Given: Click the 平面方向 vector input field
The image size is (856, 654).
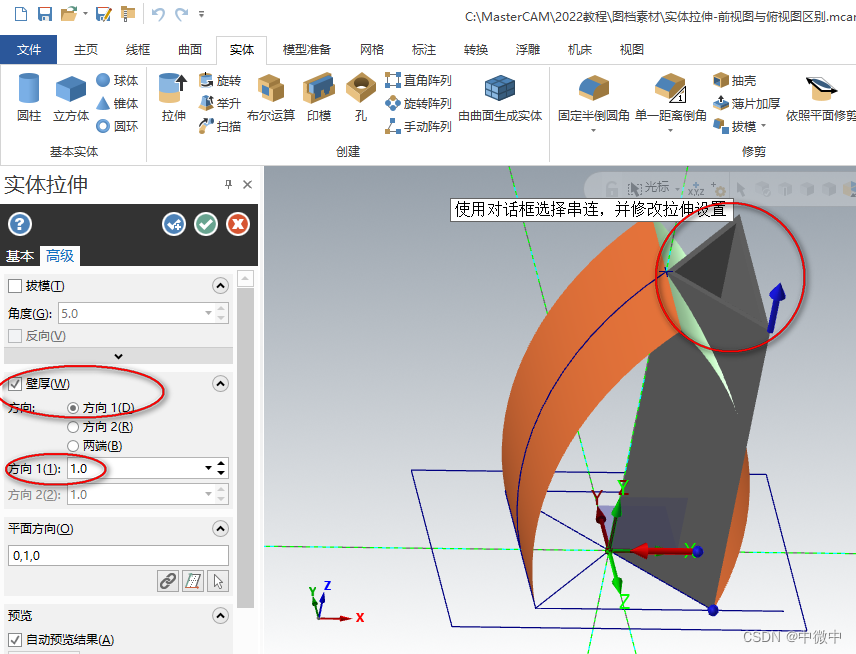Looking at the screenshot, I should 118,556.
